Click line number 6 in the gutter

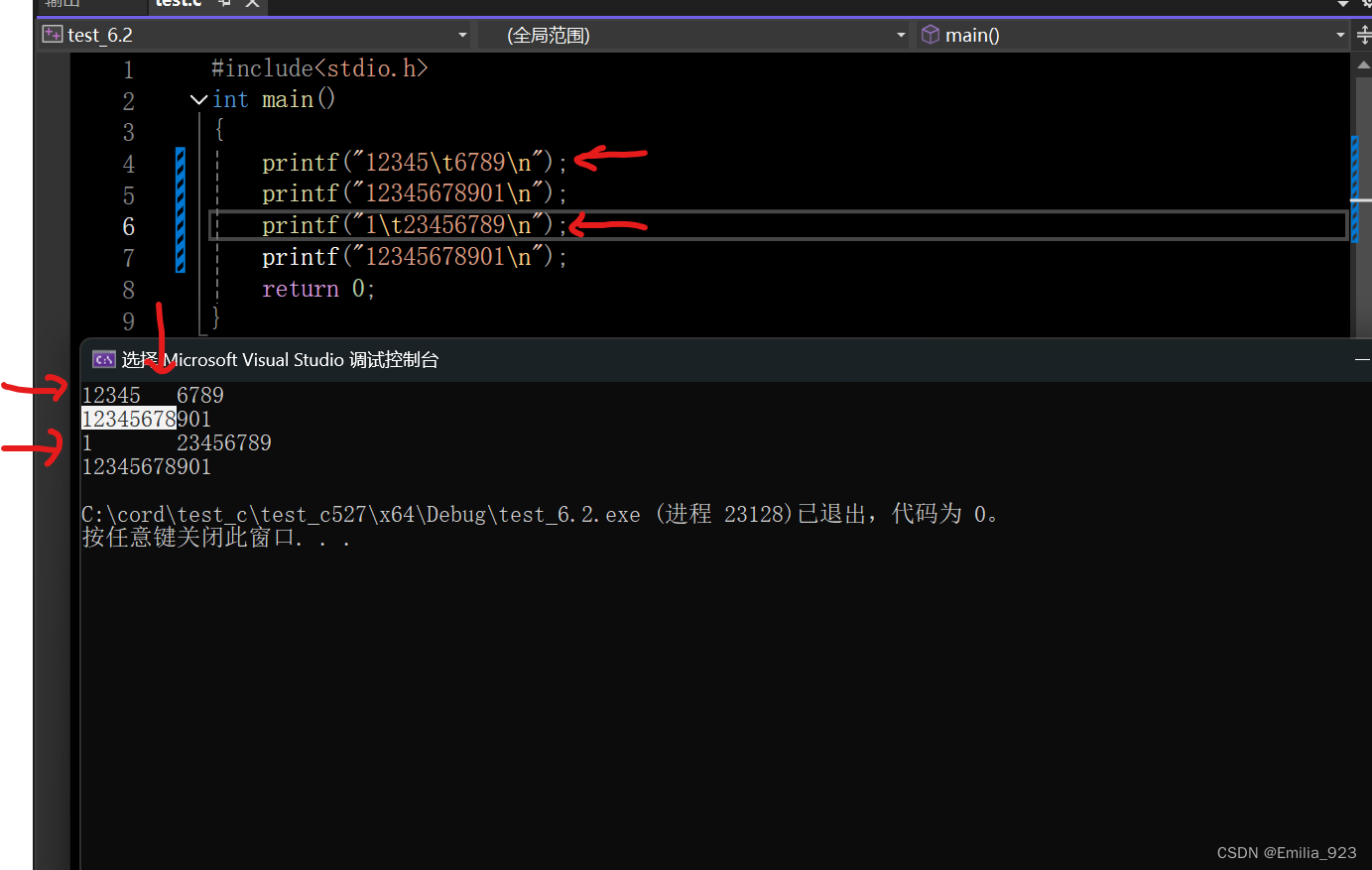[x=128, y=227]
